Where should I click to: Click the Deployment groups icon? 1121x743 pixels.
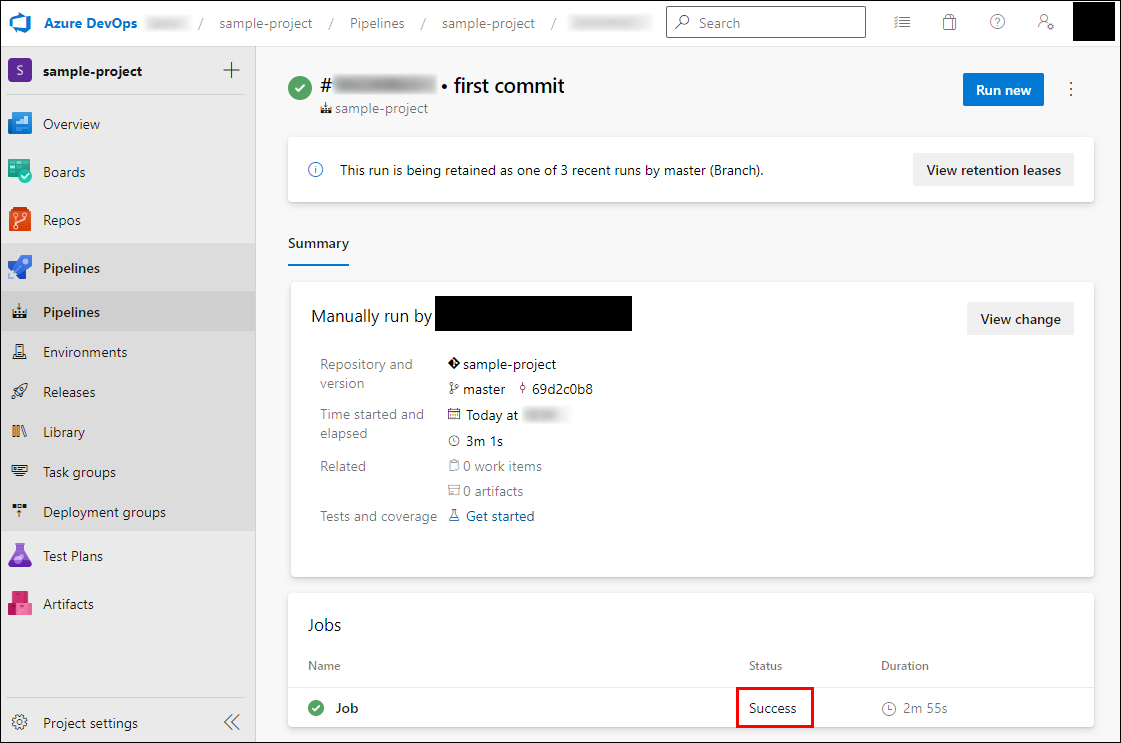[19, 511]
